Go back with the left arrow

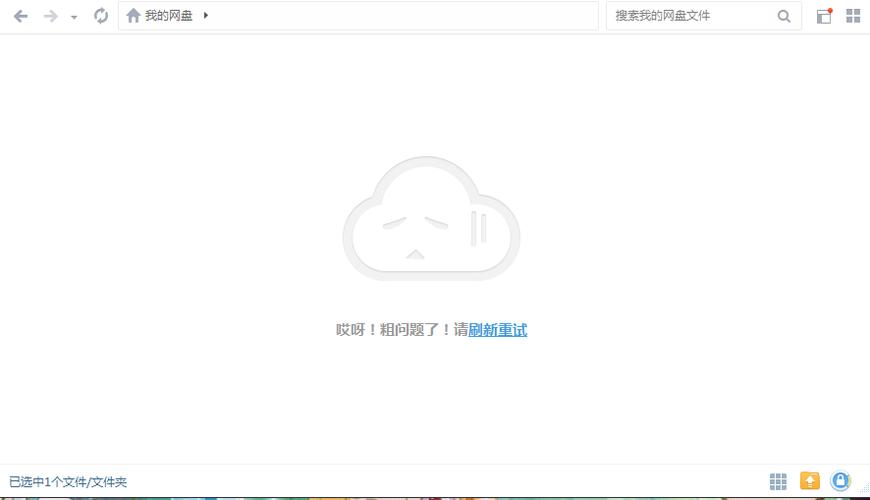pos(21,16)
